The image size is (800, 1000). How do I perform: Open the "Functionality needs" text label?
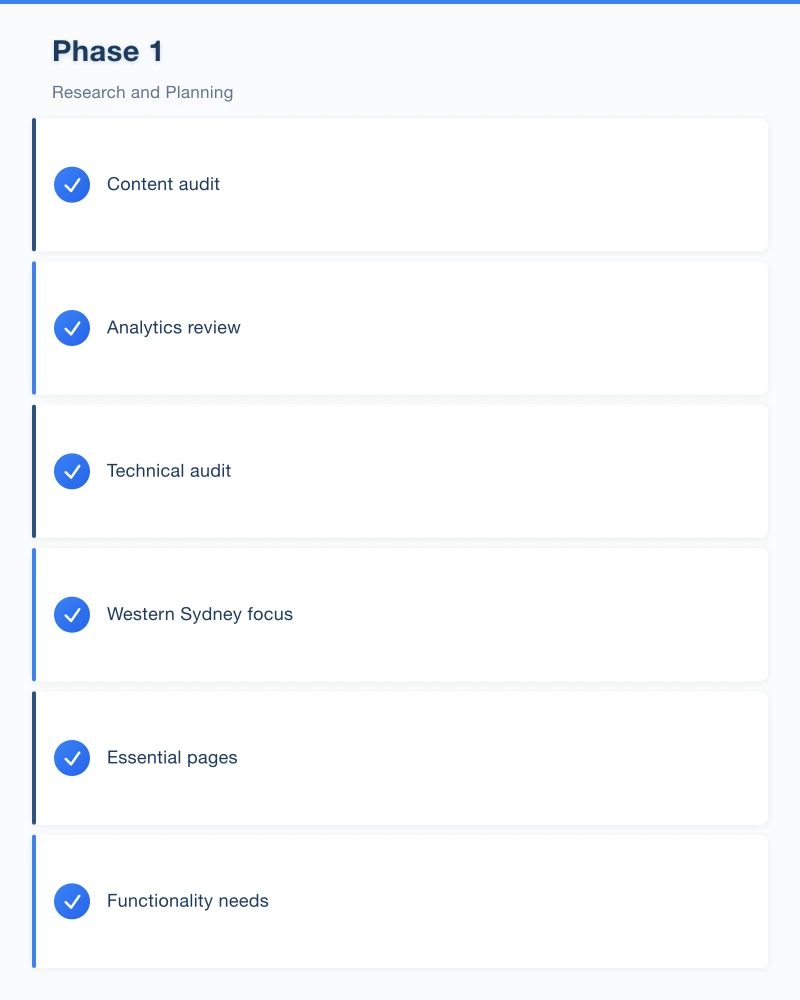tap(188, 901)
